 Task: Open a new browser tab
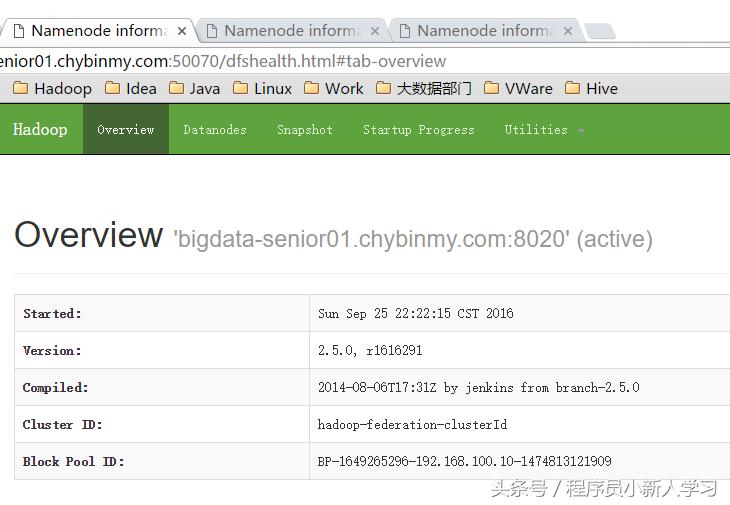click(x=599, y=32)
